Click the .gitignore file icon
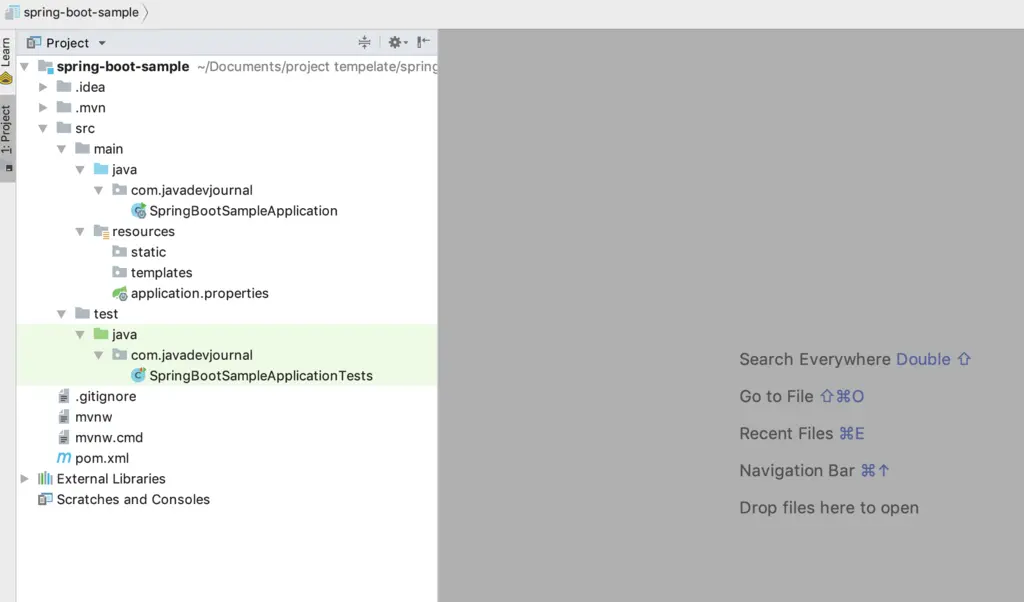Screen dimensions: 1024x602 coord(64,396)
